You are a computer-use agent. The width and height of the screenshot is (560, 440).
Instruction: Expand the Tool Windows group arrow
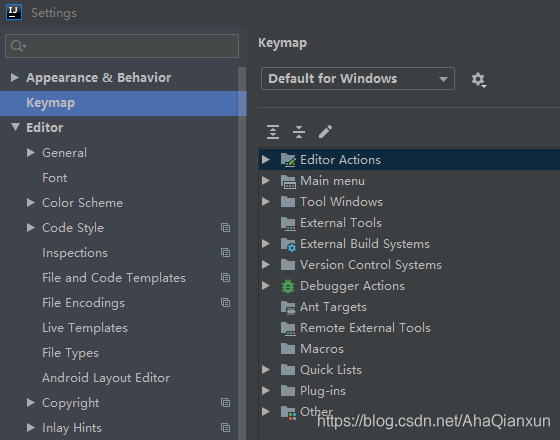pyautogui.click(x=266, y=202)
